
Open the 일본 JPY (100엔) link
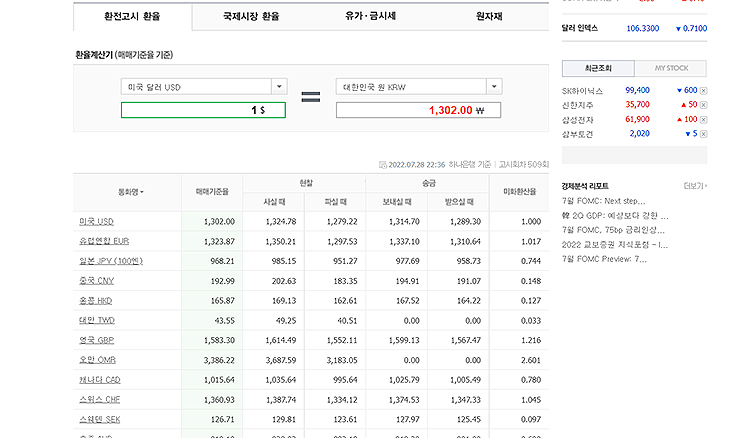pyautogui.click(x=111, y=261)
